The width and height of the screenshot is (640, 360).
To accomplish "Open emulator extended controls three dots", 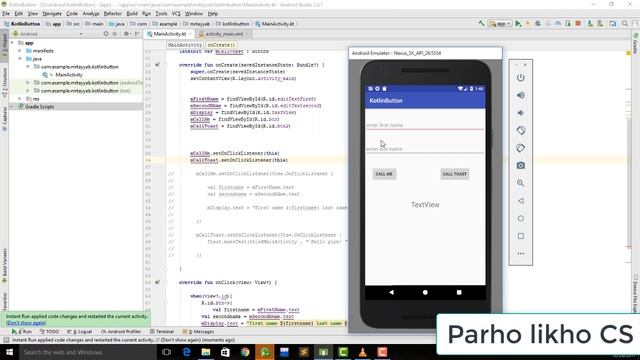I will tap(520, 253).
